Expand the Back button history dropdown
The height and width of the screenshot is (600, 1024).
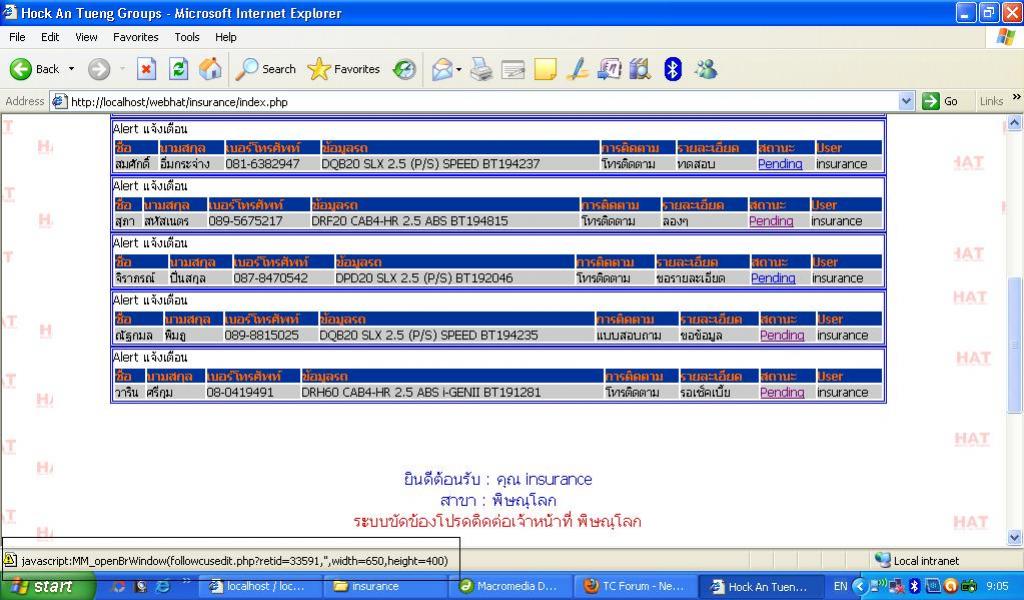pos(71,69)
